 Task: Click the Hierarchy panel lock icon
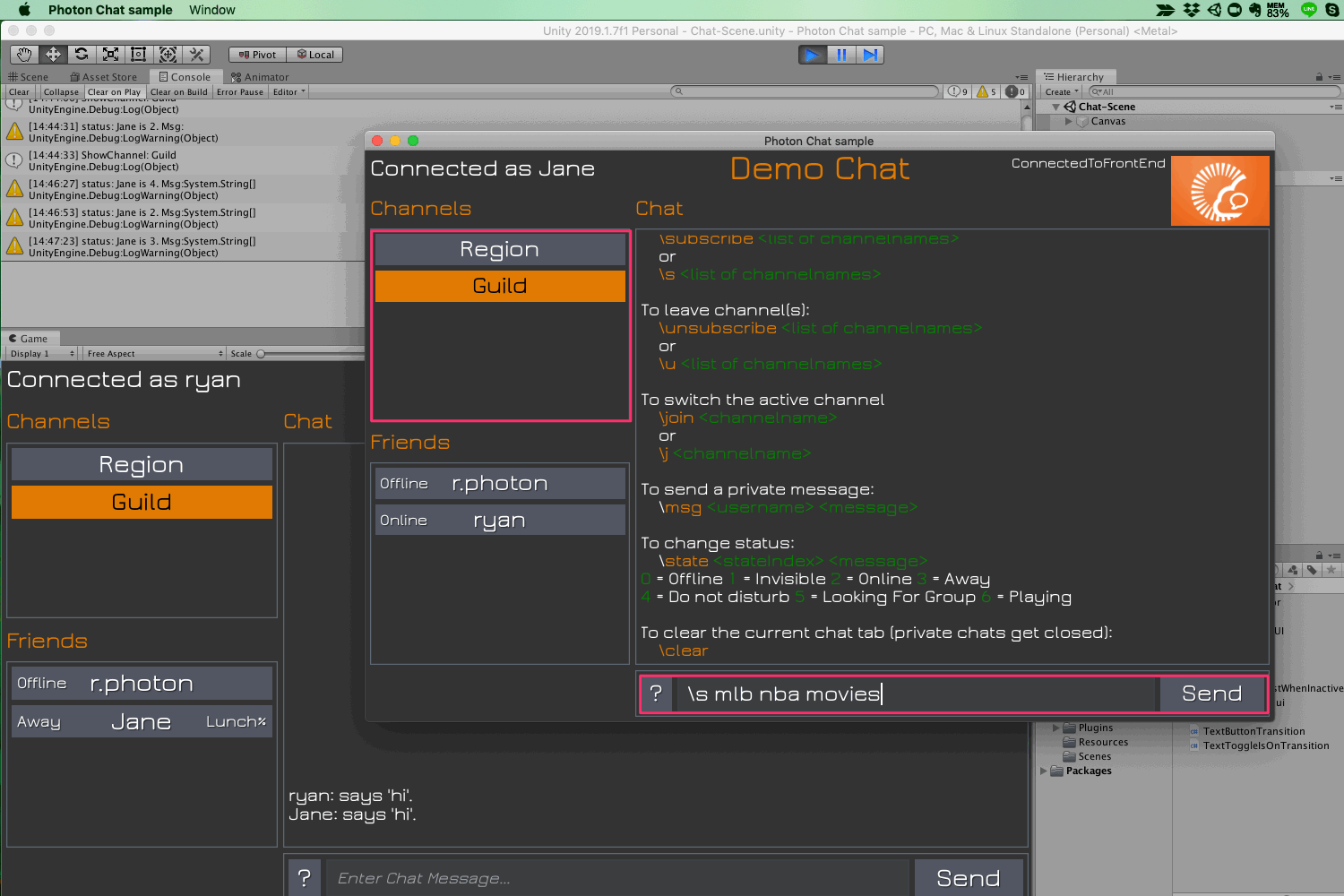1319,77
